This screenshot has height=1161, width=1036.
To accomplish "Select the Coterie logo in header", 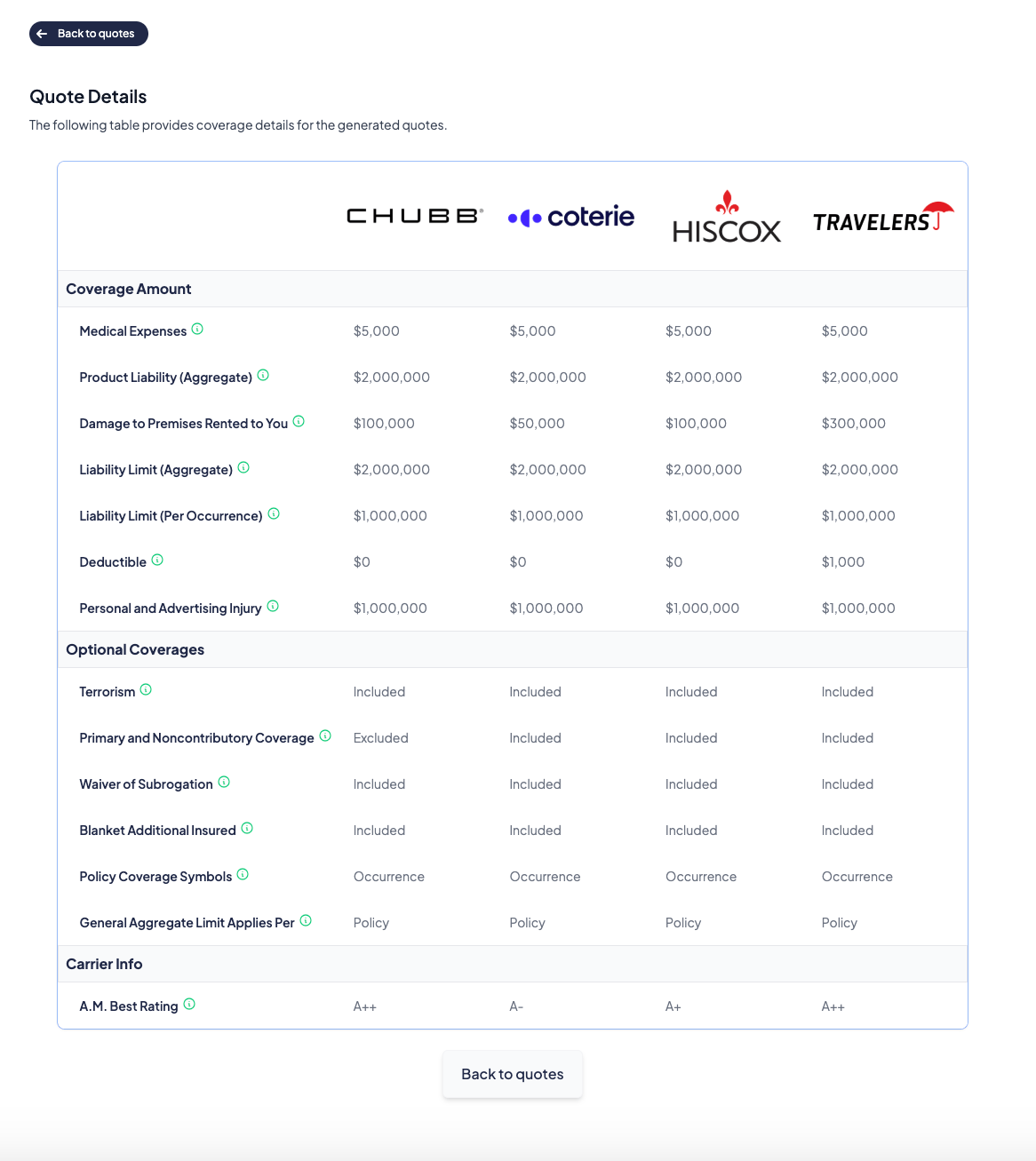I will (571, 217).
